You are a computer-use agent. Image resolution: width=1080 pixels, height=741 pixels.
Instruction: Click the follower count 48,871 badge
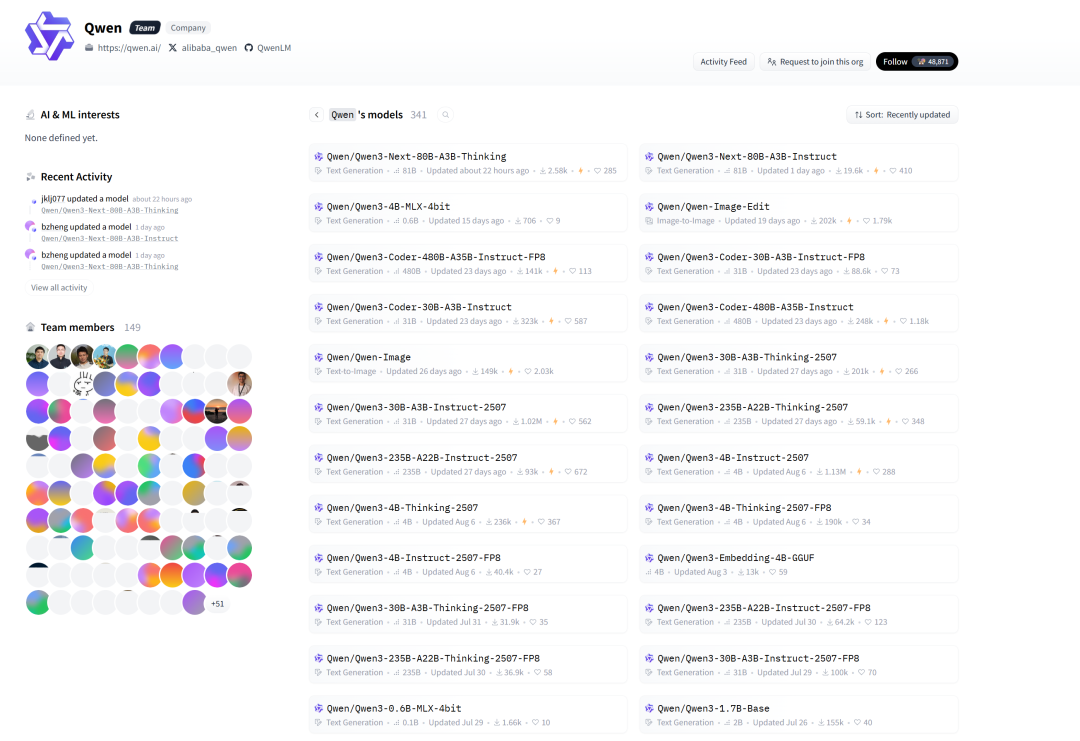point(933,61)
